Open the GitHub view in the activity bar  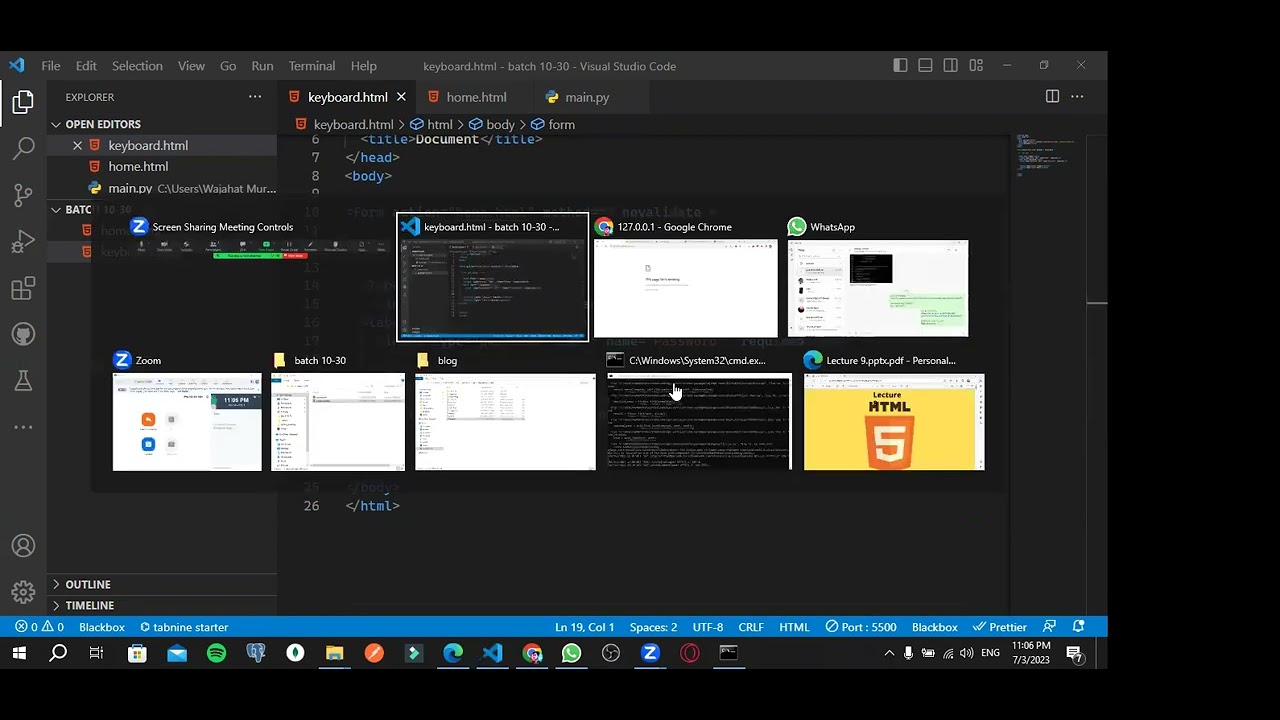coord(23,334)
